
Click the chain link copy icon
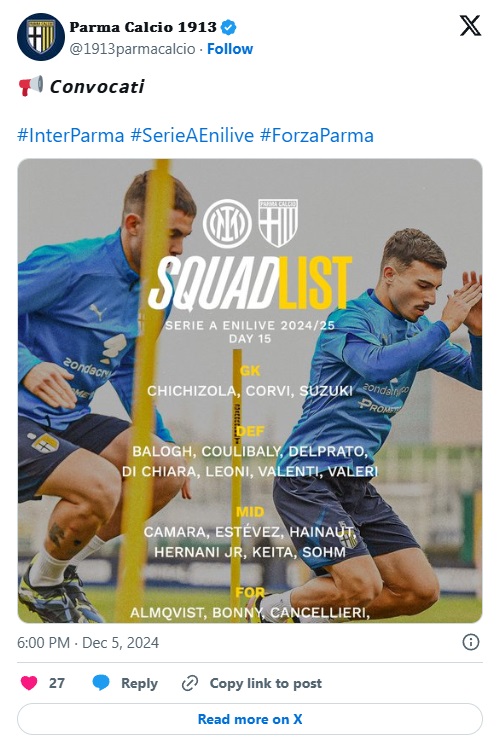click(190, 683)
